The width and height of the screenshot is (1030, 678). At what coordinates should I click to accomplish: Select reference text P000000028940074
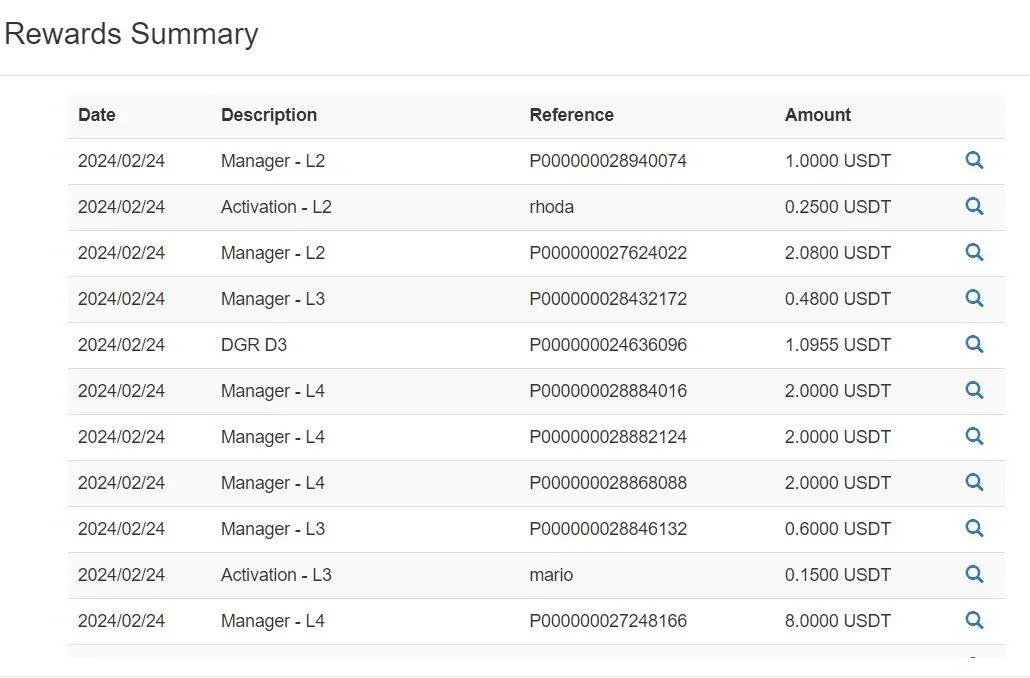pos(608,161)
